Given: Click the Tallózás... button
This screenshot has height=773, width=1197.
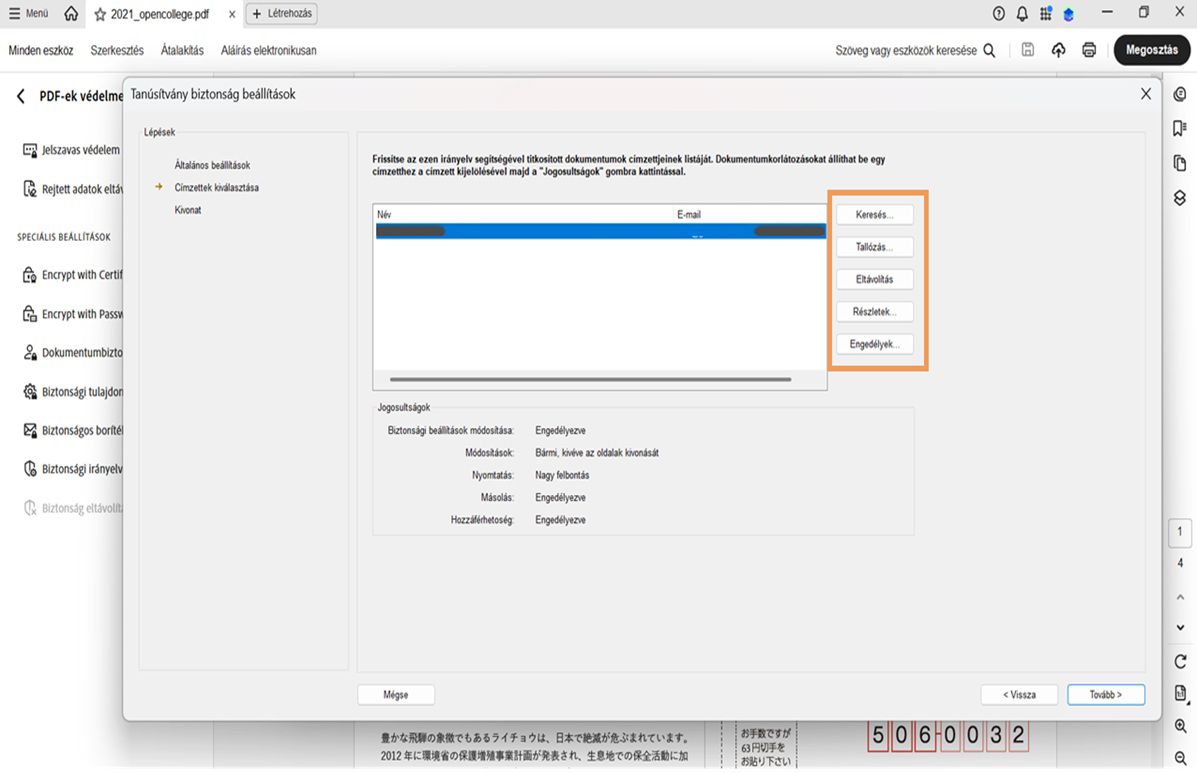Looking at the screenshot, I should (875, 246).
